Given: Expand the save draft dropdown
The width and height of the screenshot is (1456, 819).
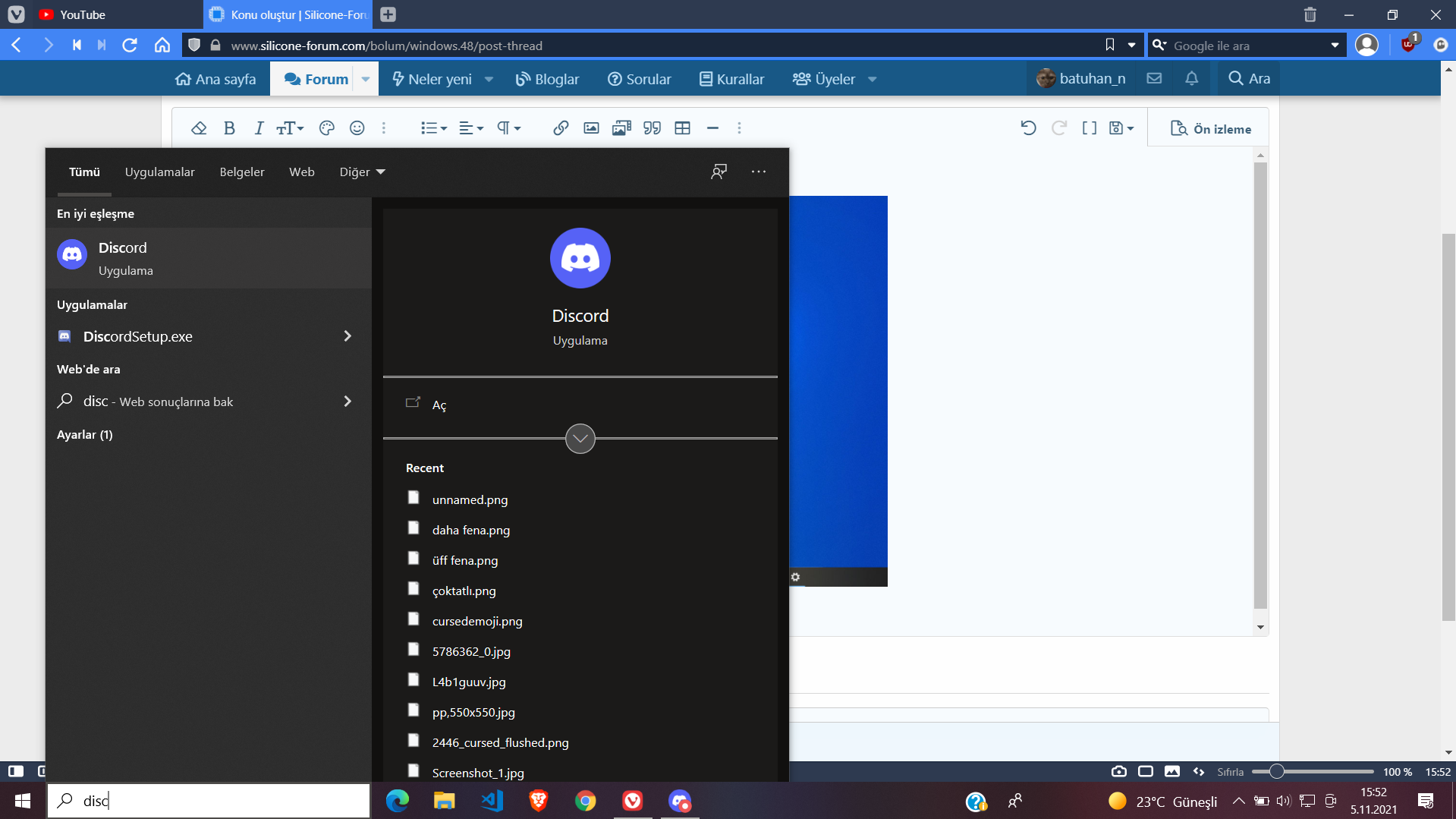Looking at the screenshot, I should 1121,128.
